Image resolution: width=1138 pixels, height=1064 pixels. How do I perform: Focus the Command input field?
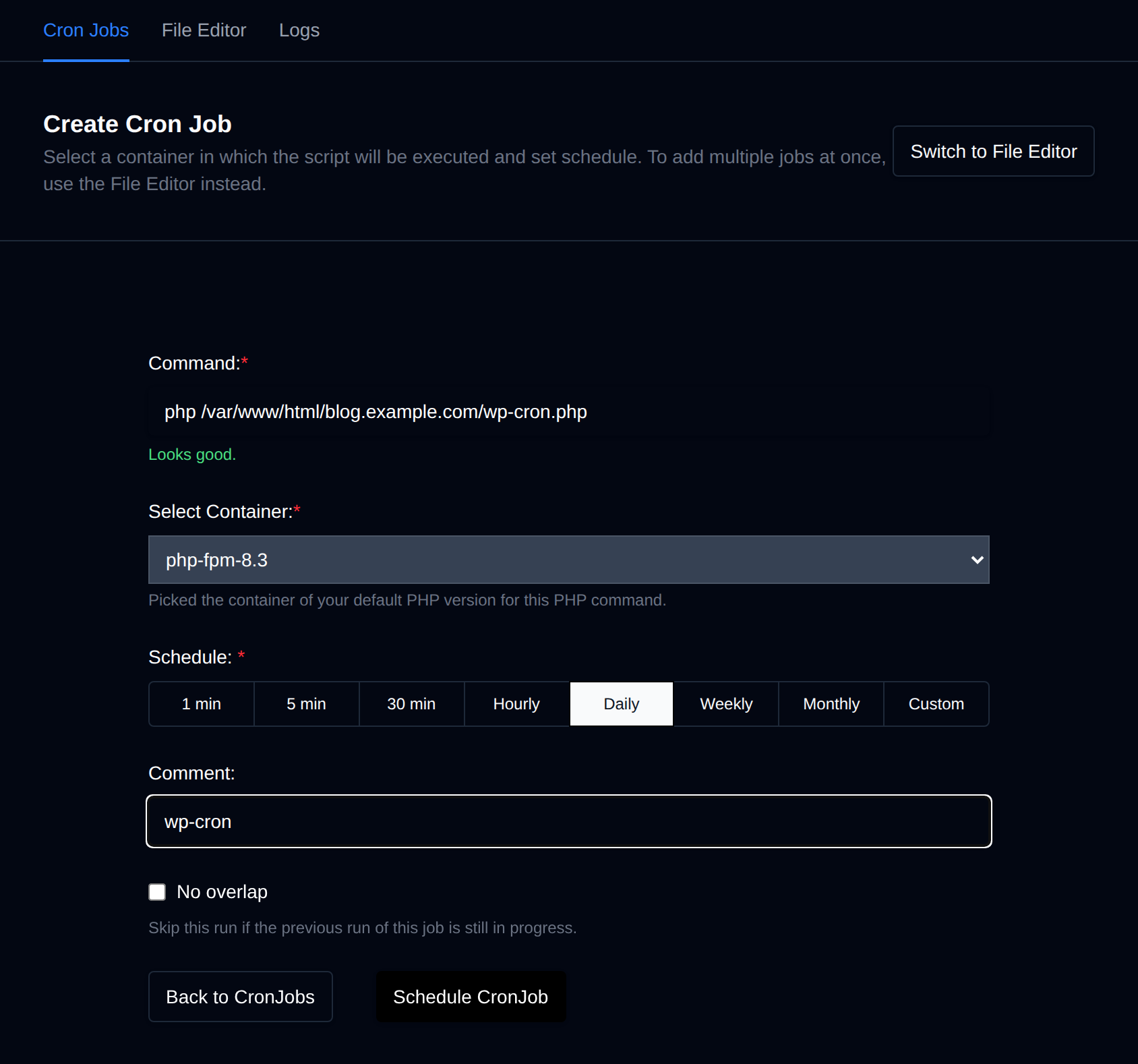(569, 412)
